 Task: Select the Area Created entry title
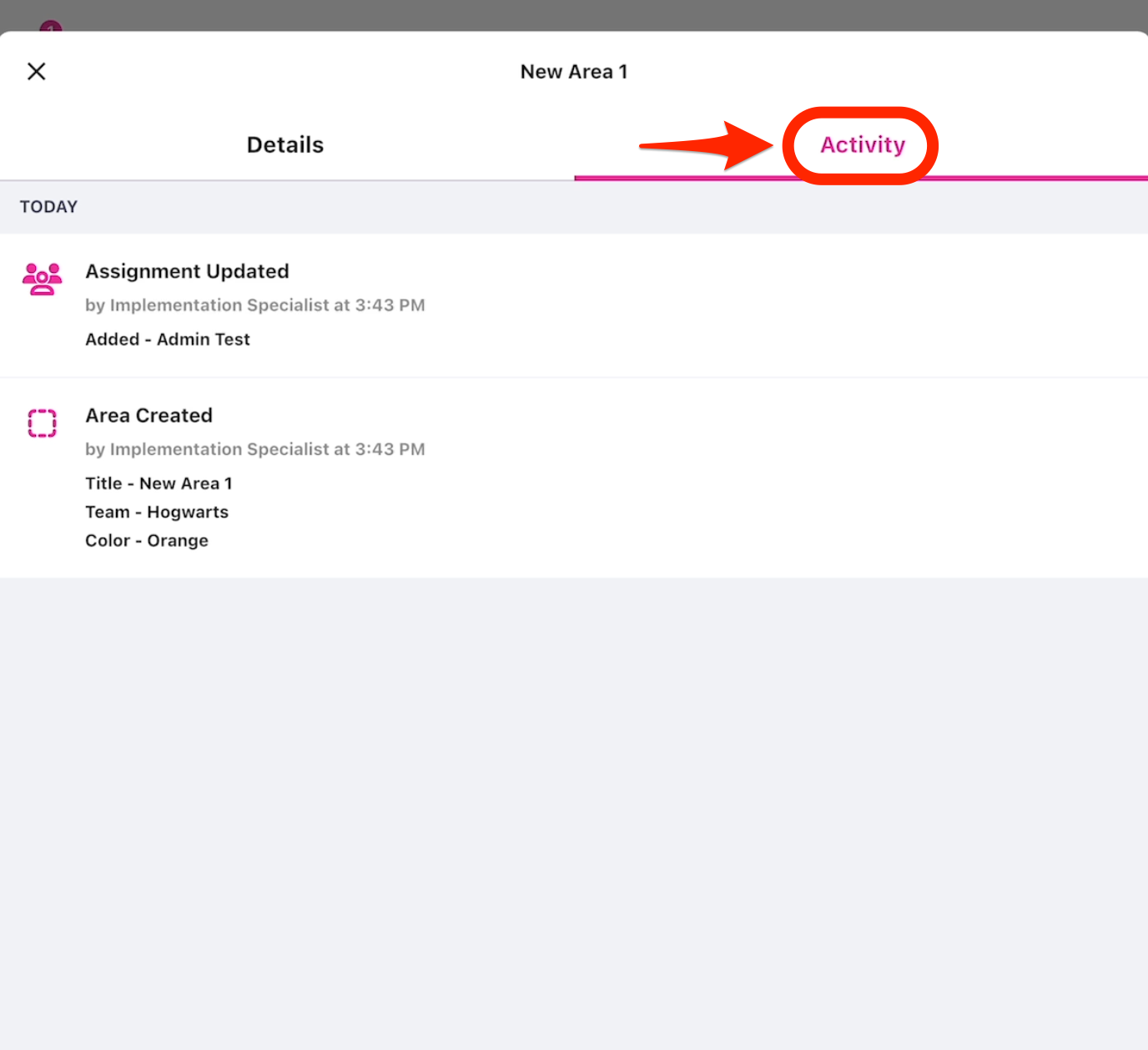149,416
